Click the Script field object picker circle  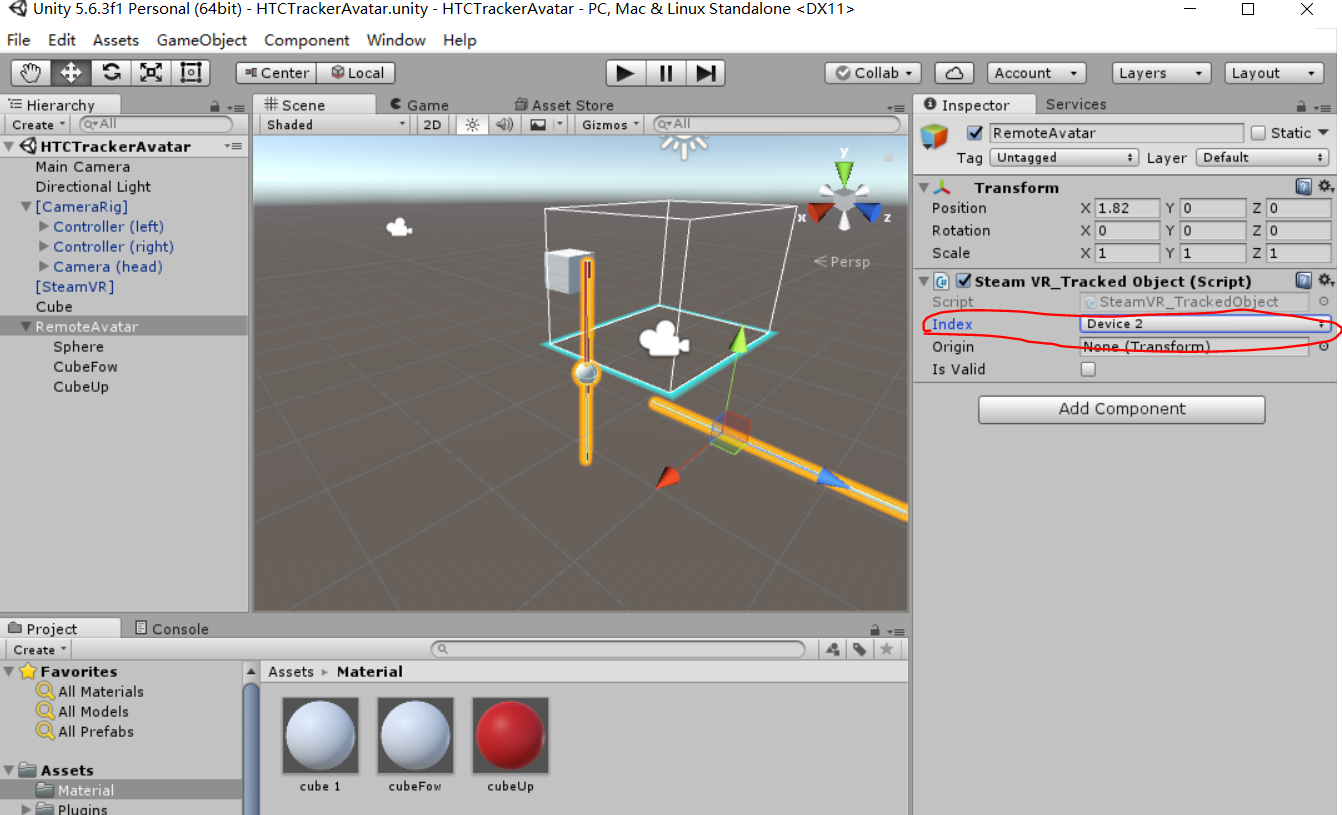(x=1324, y=301)
